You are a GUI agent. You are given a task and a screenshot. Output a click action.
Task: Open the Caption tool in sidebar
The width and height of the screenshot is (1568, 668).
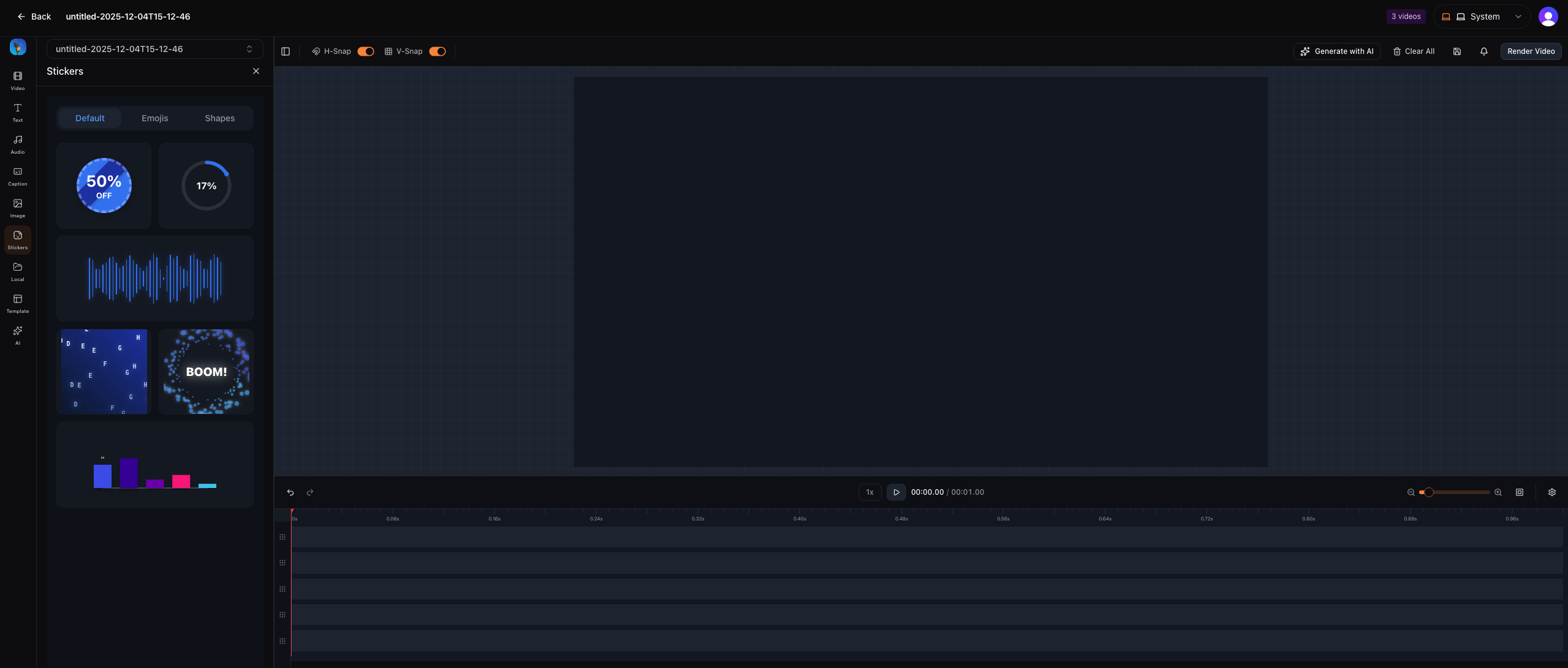pyautogui.click(x=17, y=176)
